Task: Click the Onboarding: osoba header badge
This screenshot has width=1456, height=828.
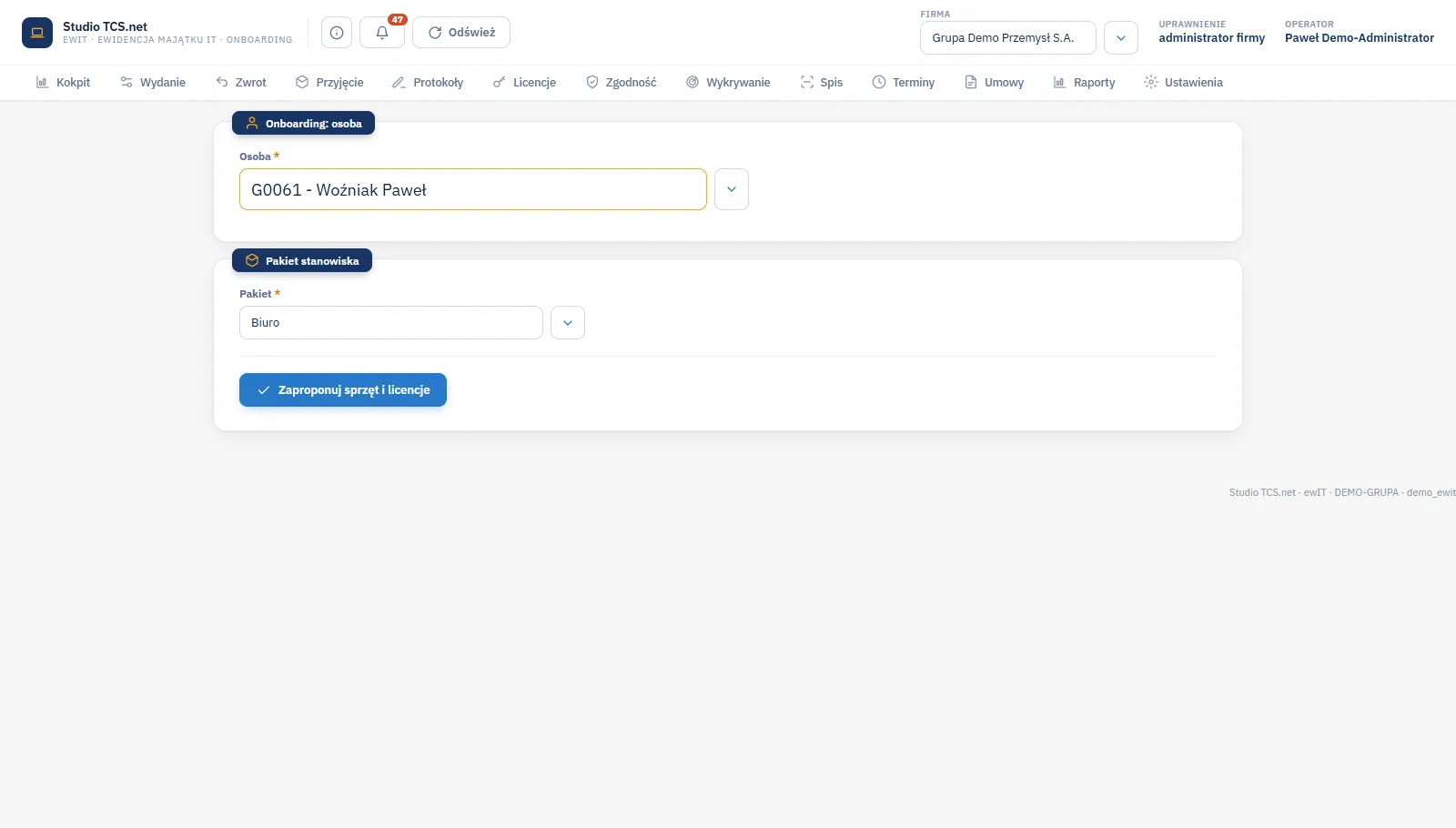Action: (303, 123)
